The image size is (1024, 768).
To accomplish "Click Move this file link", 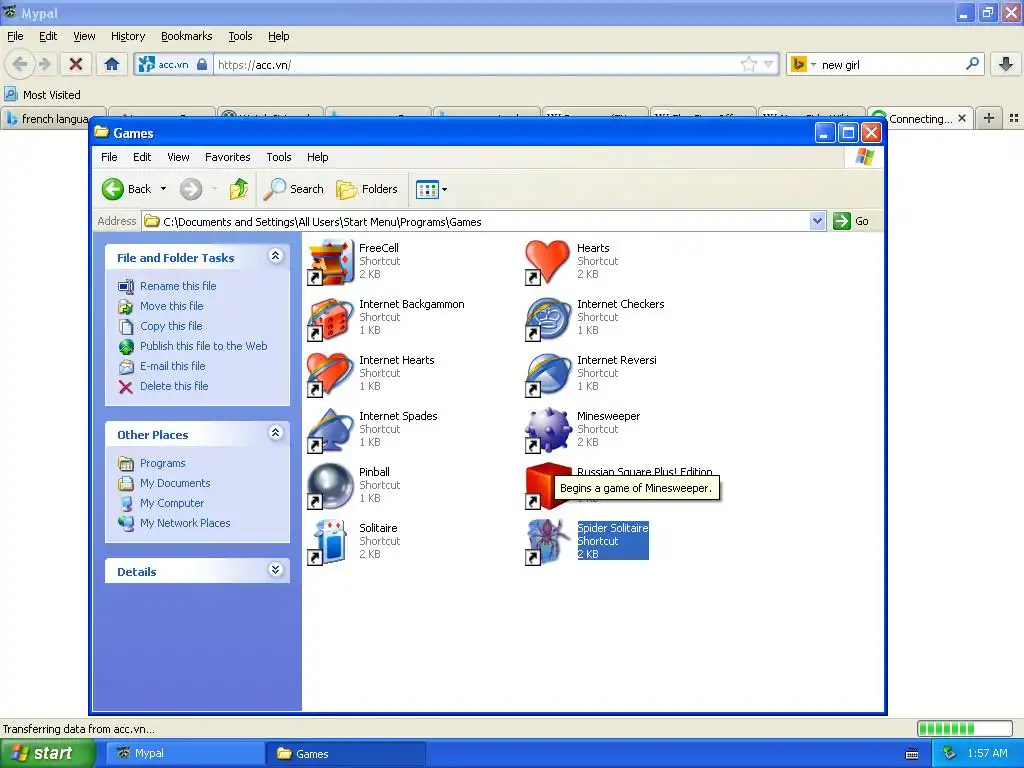I will [172, 306].
